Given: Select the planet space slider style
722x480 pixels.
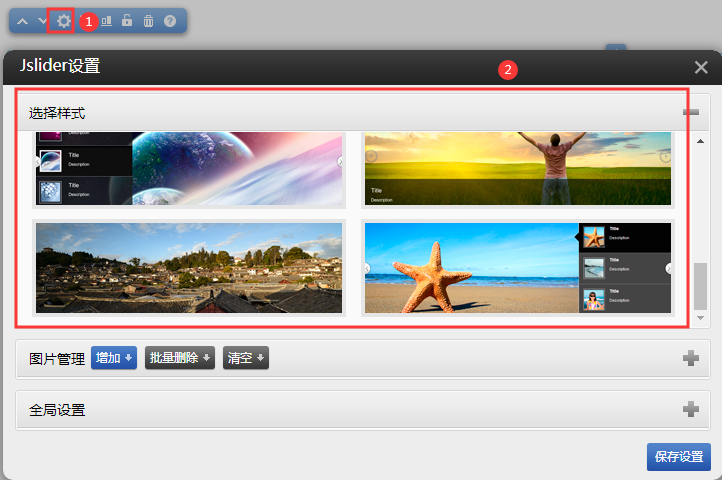Looking at the screenshot, I should (x=189, y=168).
